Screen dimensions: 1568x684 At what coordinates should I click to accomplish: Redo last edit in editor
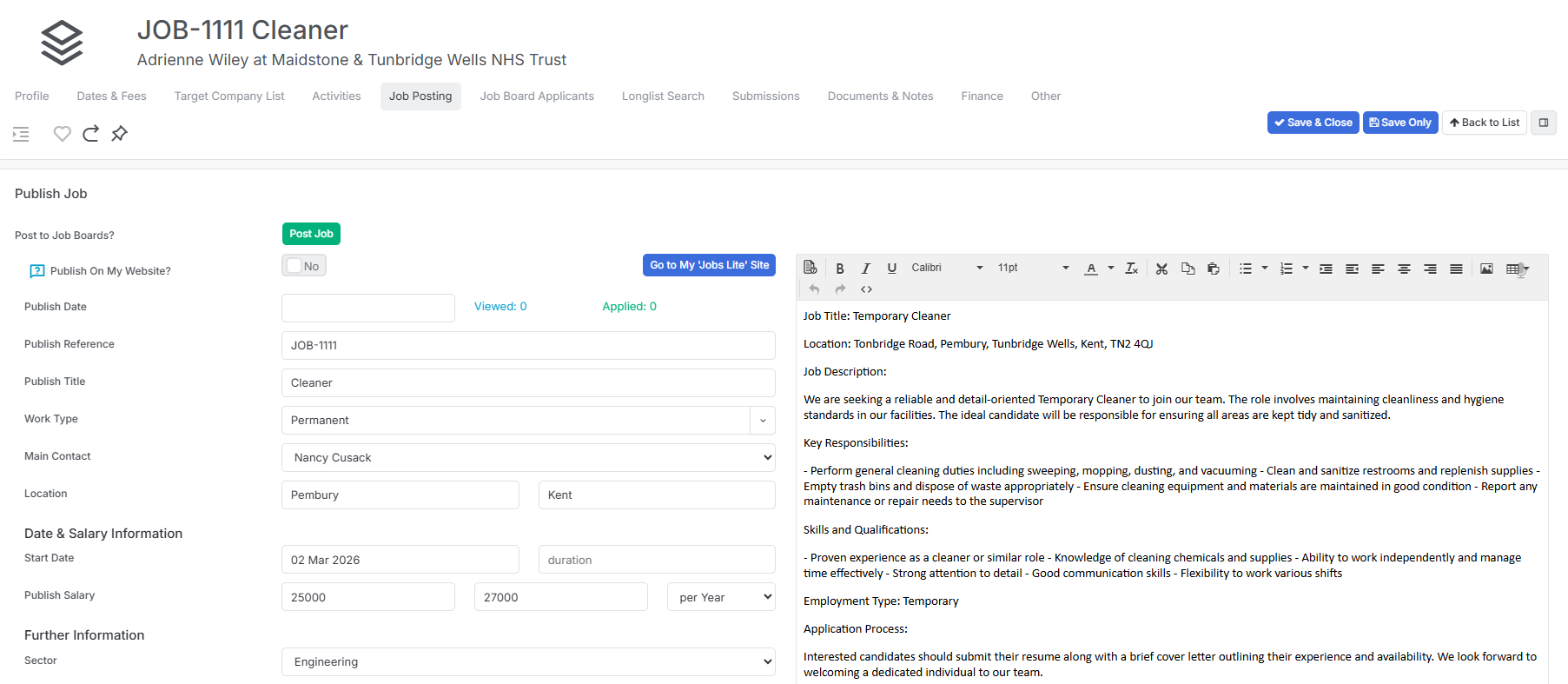pyautogui.click(x=840, y=289)
